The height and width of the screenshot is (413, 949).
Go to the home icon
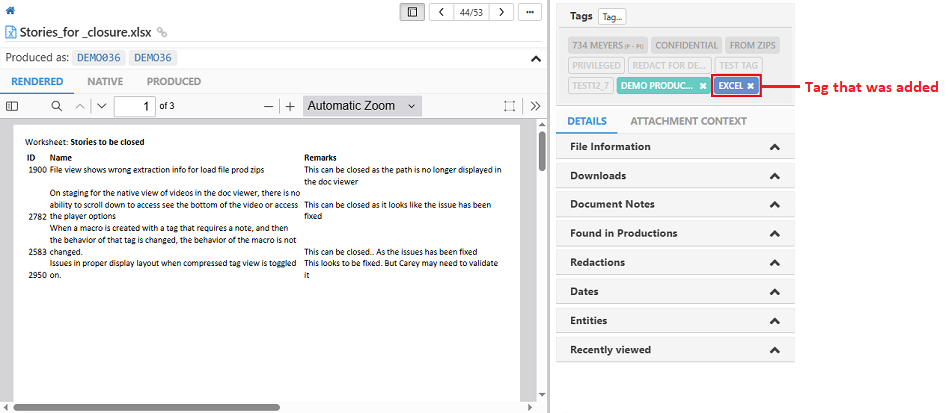10,10
